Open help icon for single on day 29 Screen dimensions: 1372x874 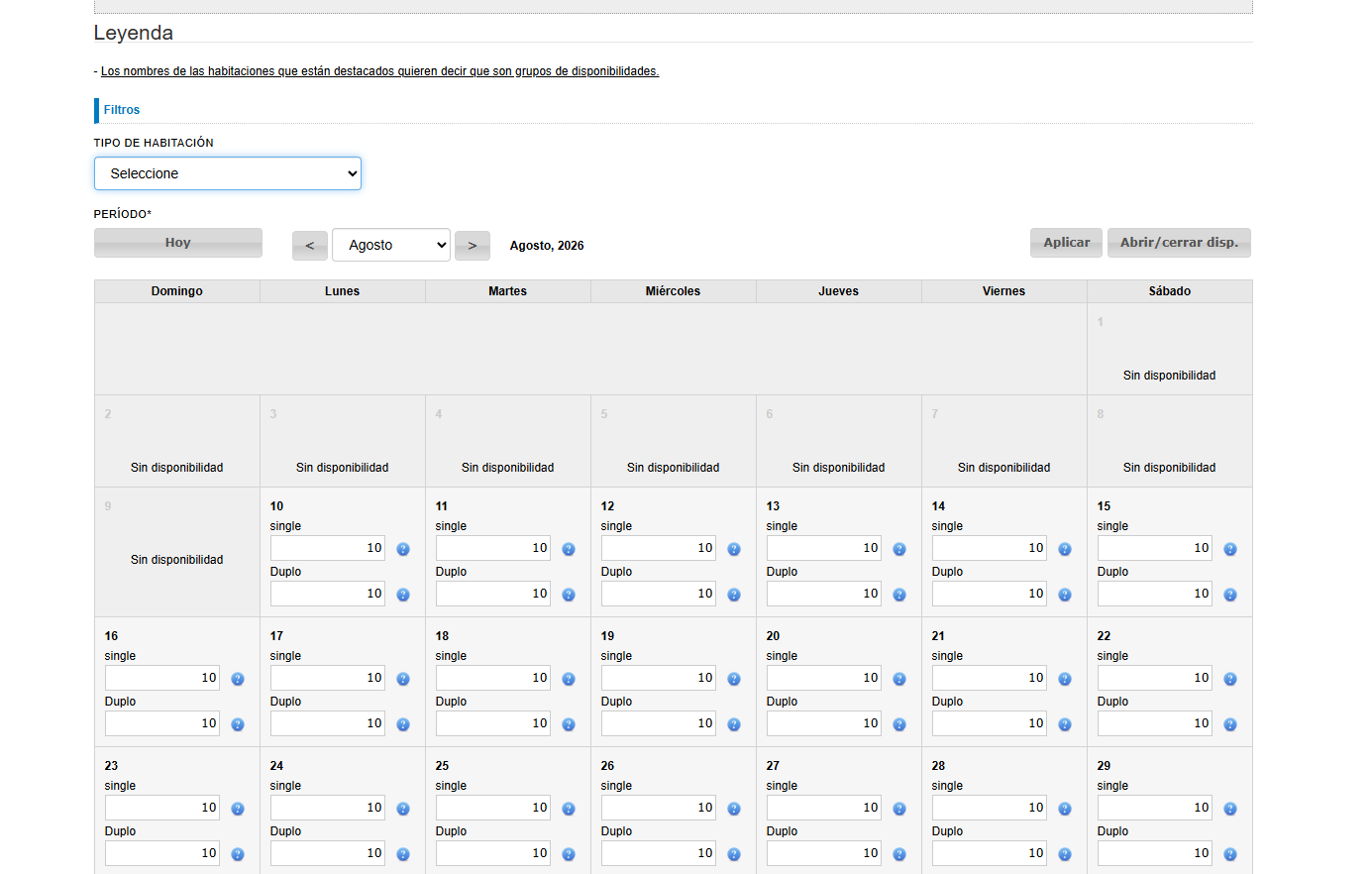tap(1230, 809)
